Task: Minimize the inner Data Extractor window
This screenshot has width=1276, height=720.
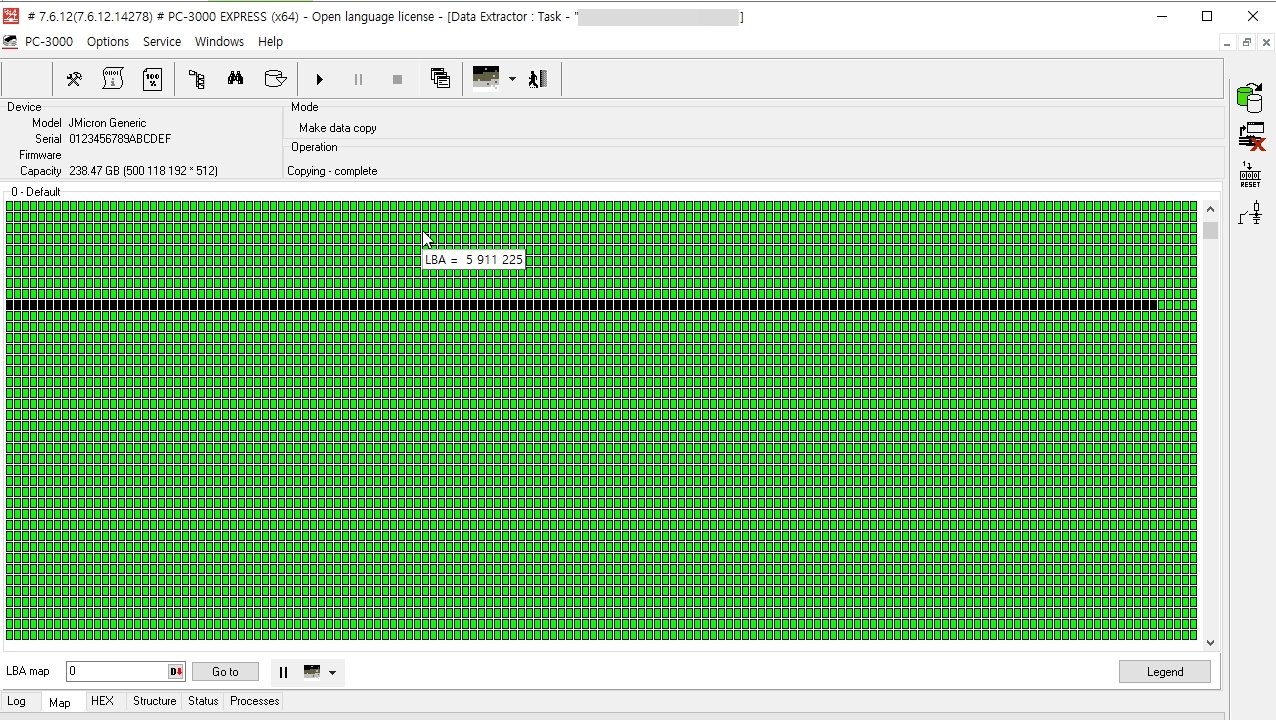Action: pyautogui.click(x=1227, y=42)
